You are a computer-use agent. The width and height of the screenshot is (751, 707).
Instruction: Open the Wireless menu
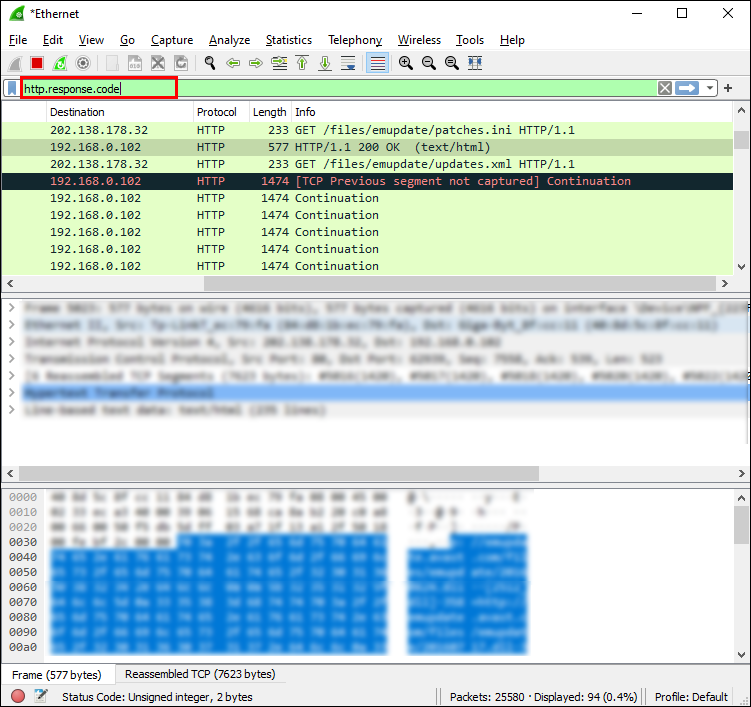tap(419, 40)
